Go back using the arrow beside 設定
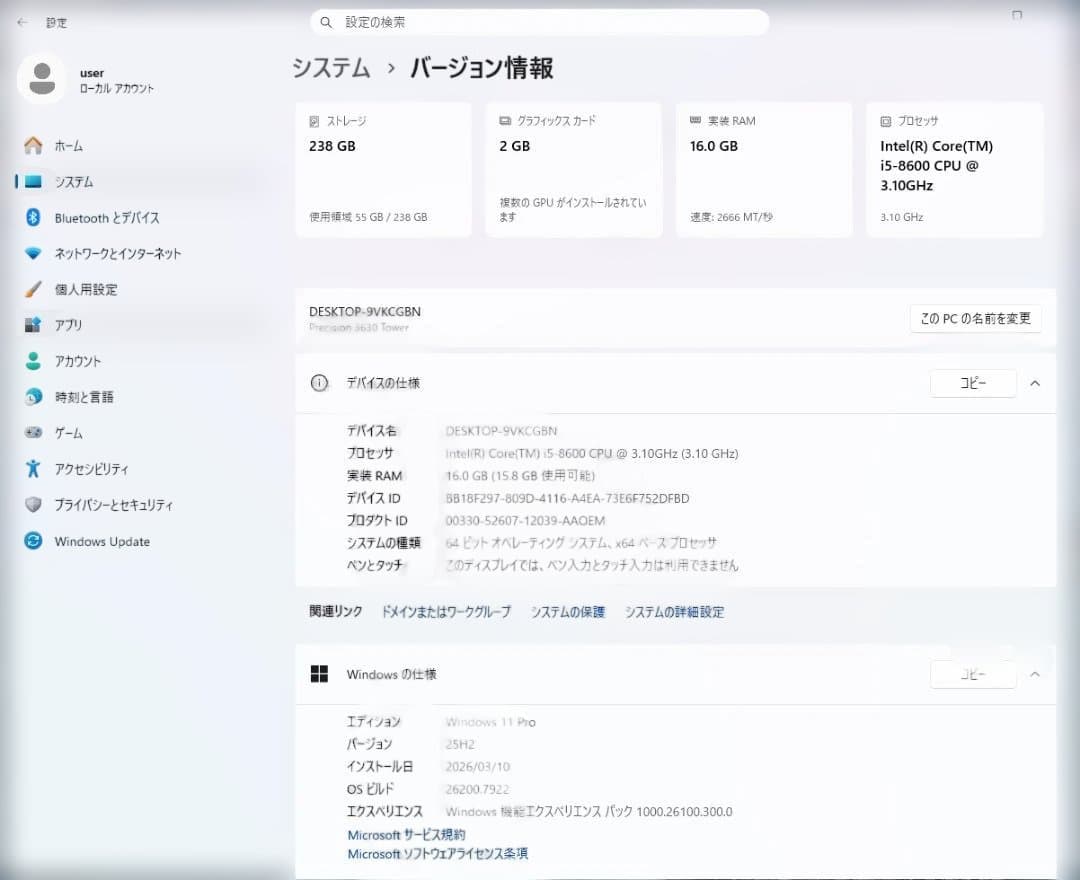 point(22,22)
